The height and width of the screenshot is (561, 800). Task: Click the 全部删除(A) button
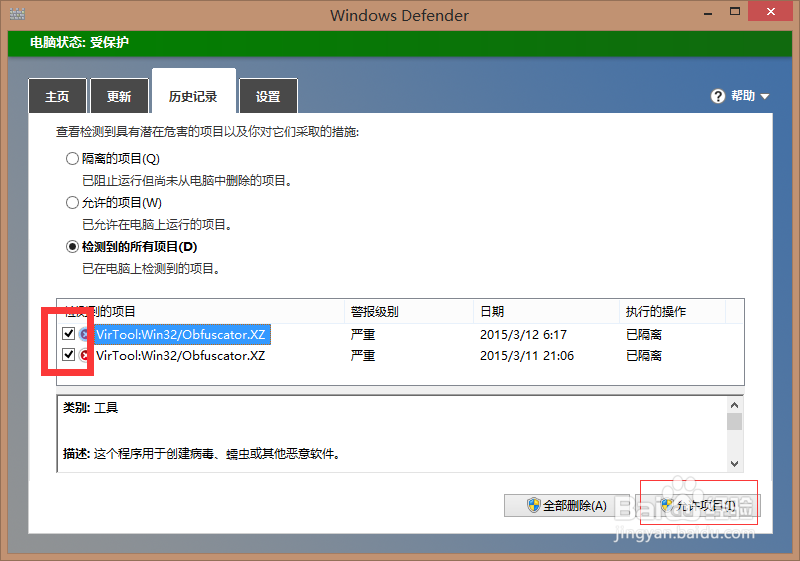point(567,505)
